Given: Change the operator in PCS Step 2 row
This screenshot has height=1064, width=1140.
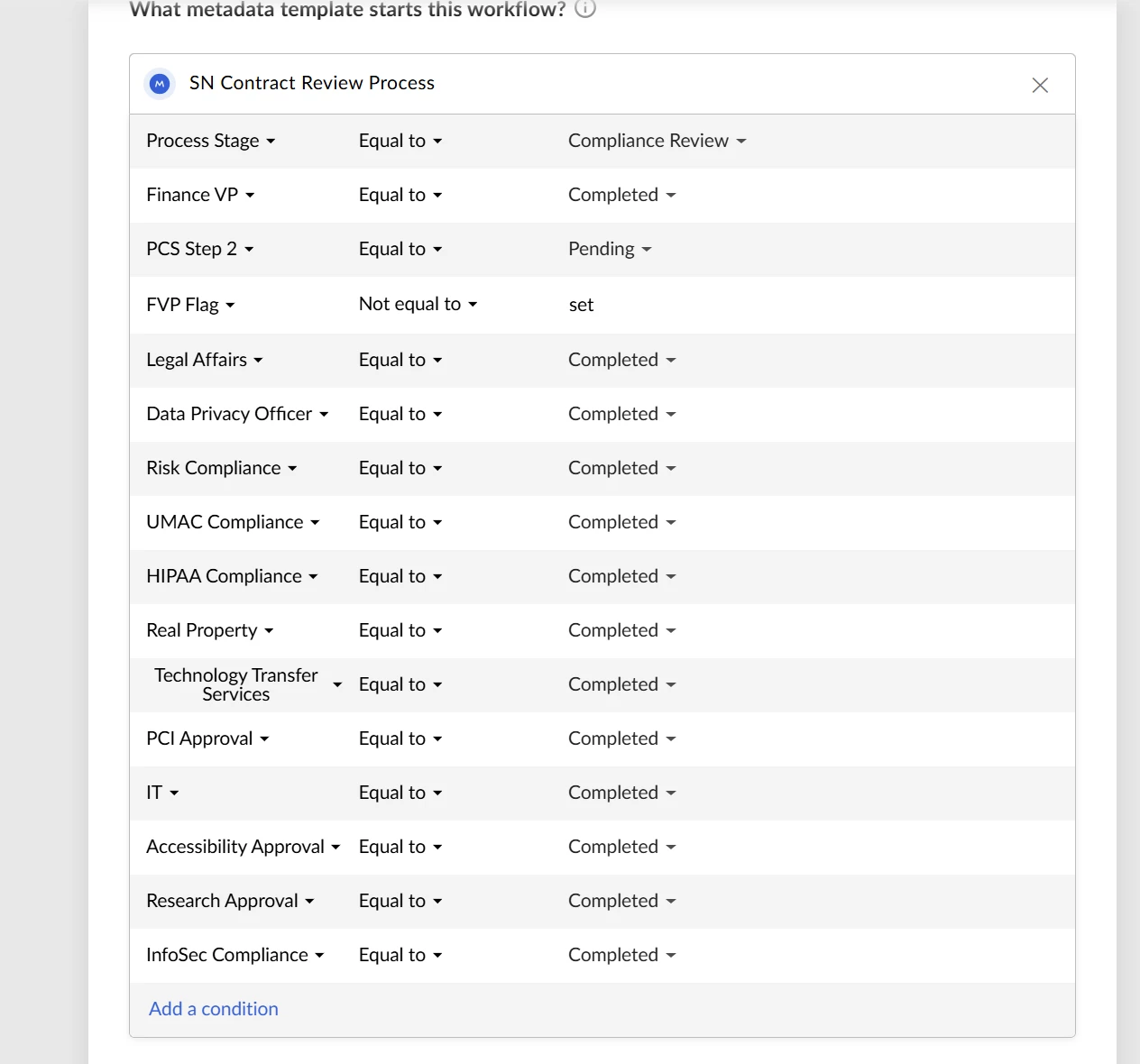Looking at the screenshot, I should 400,249.
